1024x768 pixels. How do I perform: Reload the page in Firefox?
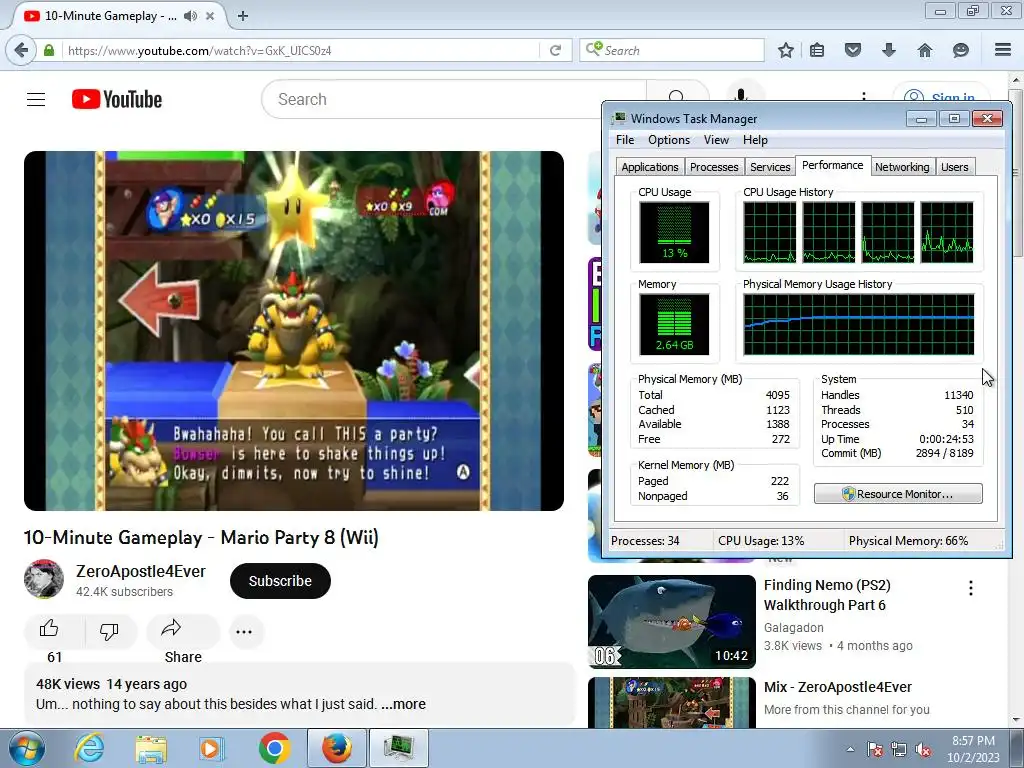tap(555, 50)
